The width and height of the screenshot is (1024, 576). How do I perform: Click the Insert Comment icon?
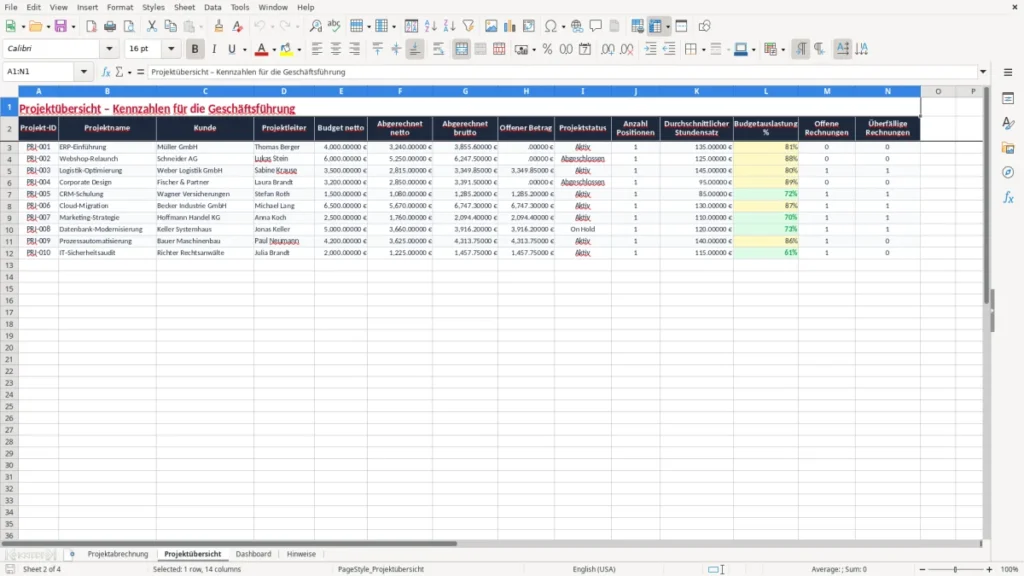[x=596, y=26]
